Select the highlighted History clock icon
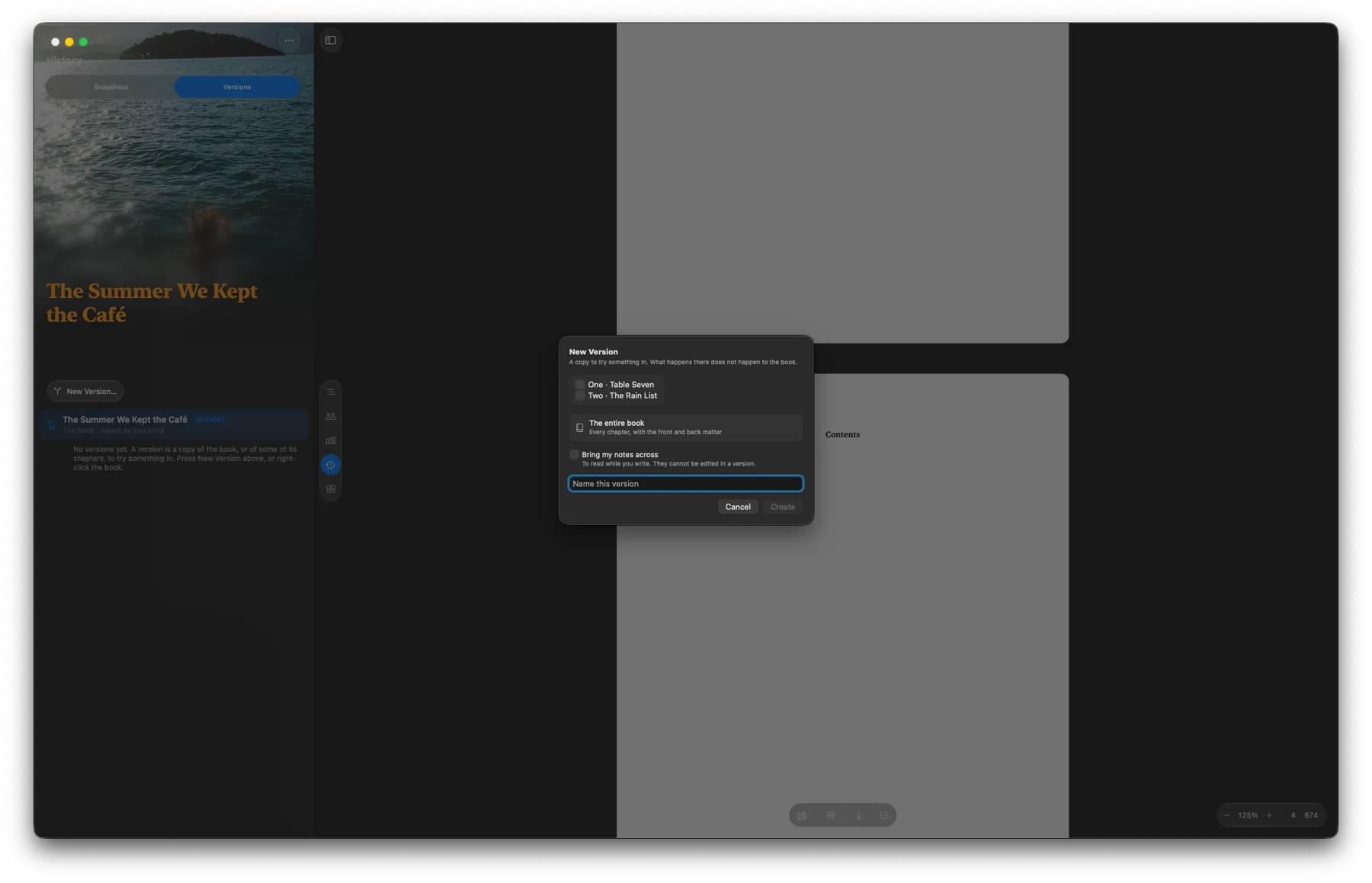Screen dimensions: 1372x883 [331, 465]
